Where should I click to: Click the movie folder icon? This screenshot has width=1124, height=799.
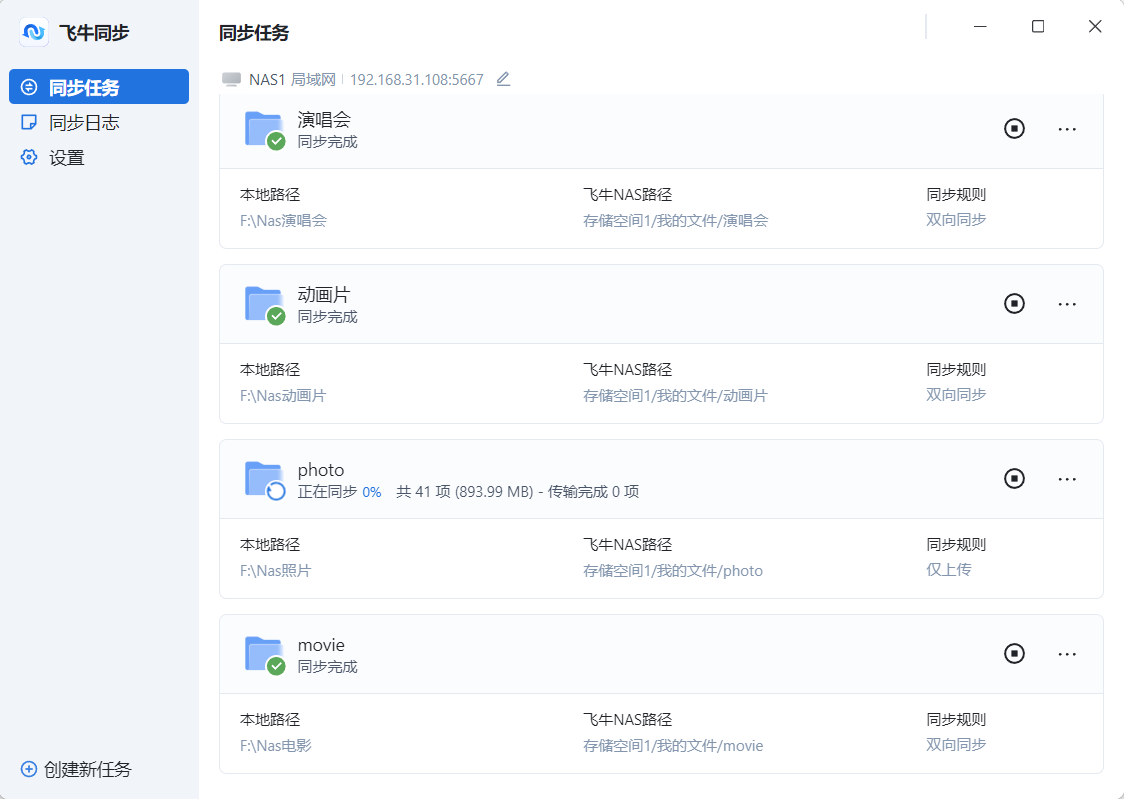tap(265, 655)
